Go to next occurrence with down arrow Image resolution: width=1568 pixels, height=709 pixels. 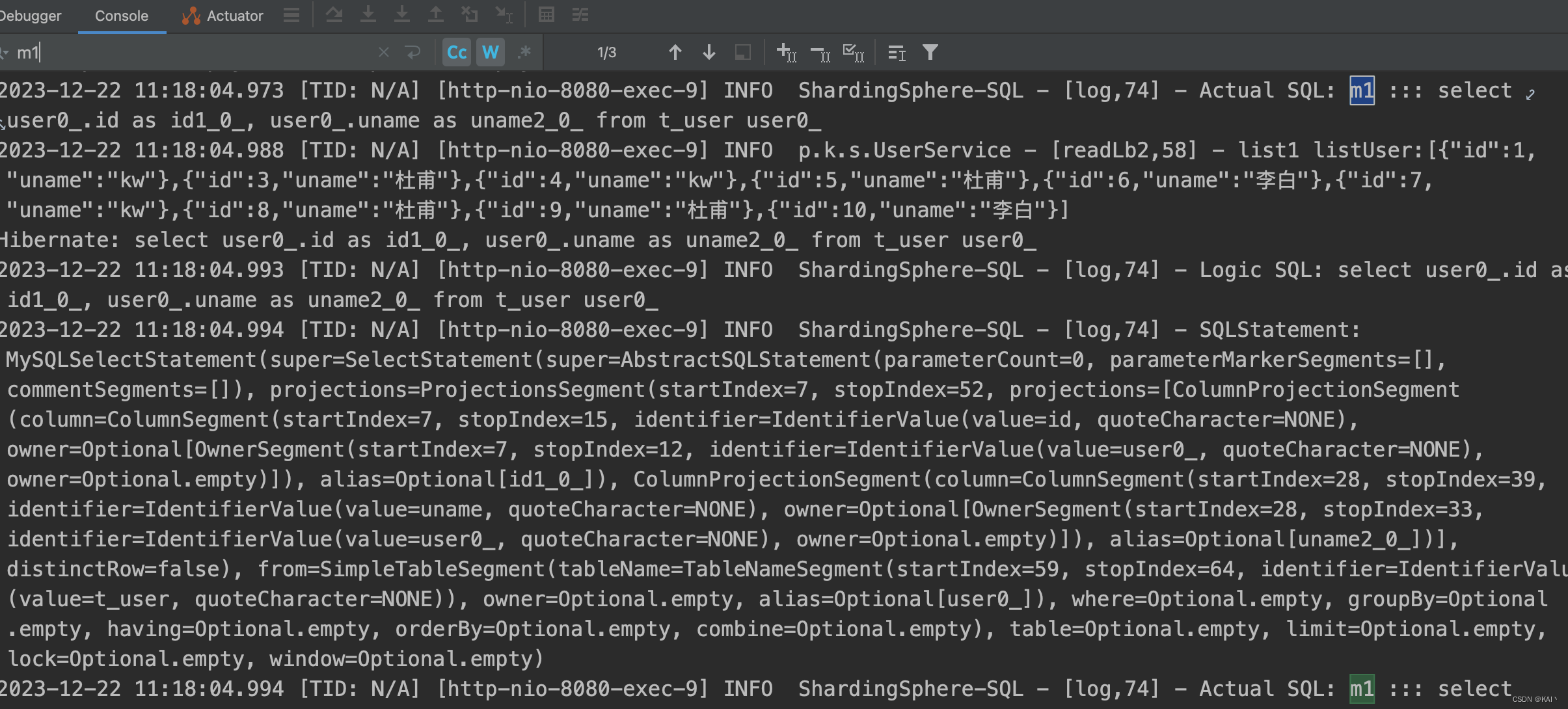709,52
